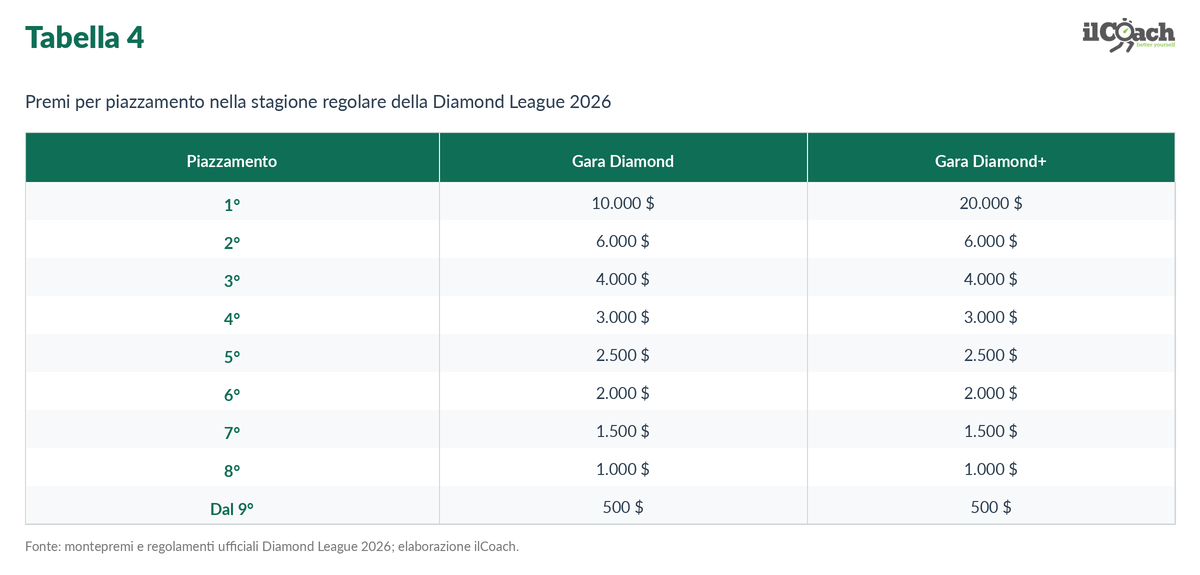Select the 1° placement row label
Viewport: 1200px width, 575px height.
[x=232, y=204]
